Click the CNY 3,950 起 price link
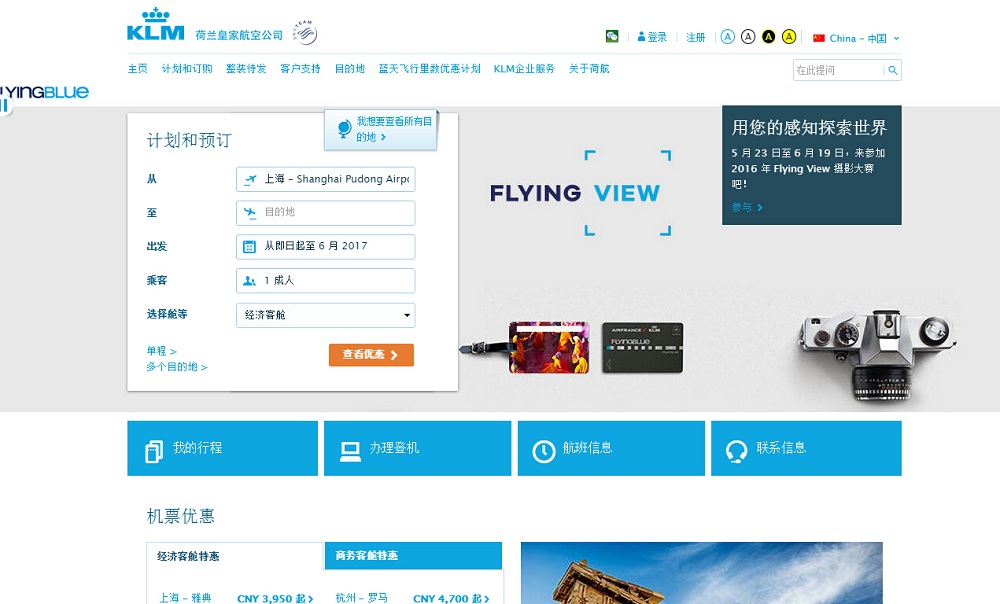 pos(275,598)
